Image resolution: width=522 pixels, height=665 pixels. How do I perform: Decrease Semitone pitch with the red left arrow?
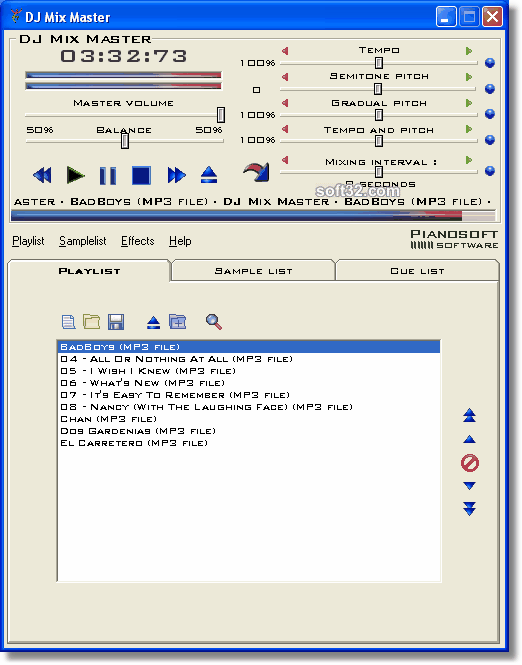coord(285,77)
